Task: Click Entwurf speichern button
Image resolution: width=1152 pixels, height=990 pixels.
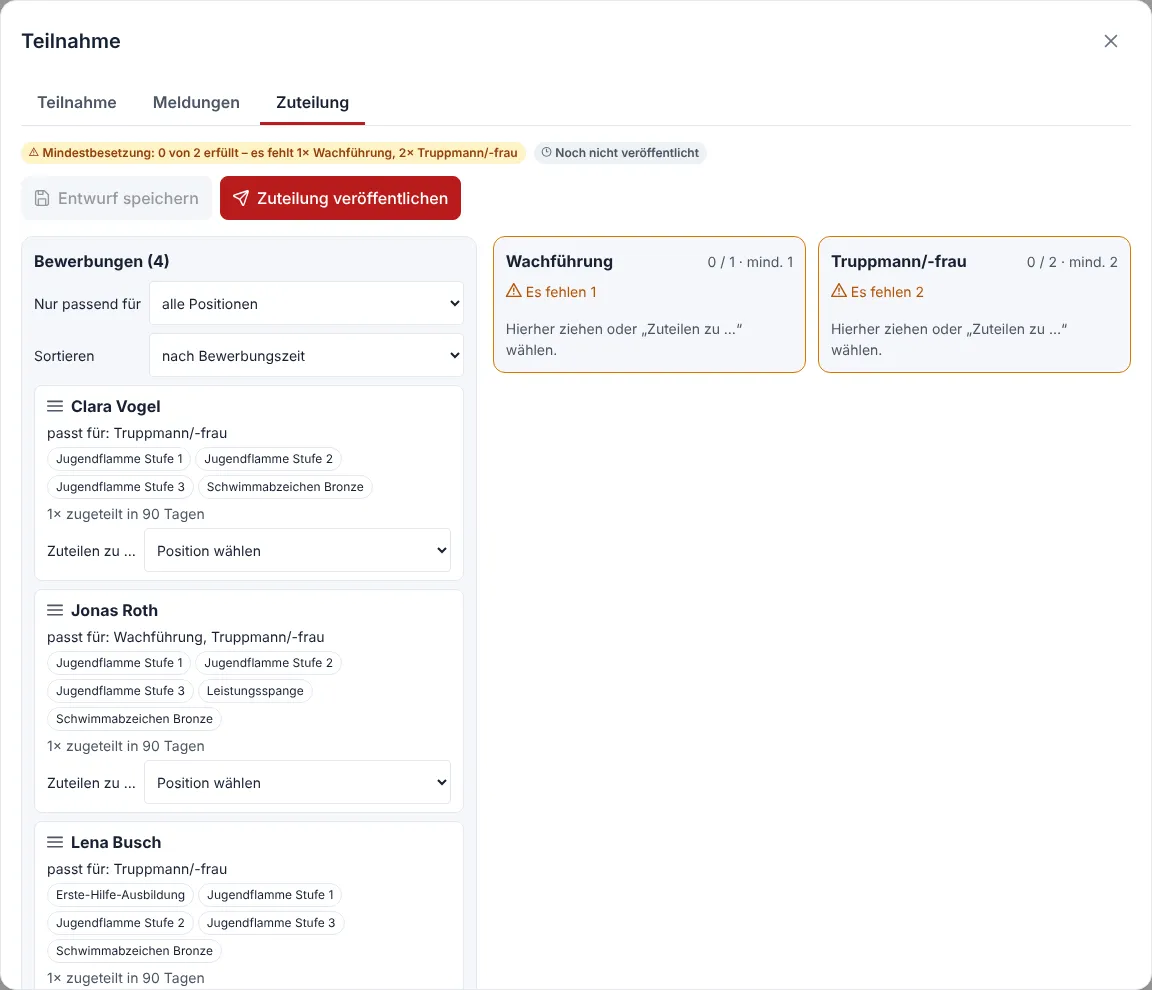Action: pyautogui.click(x=117, y=198)
